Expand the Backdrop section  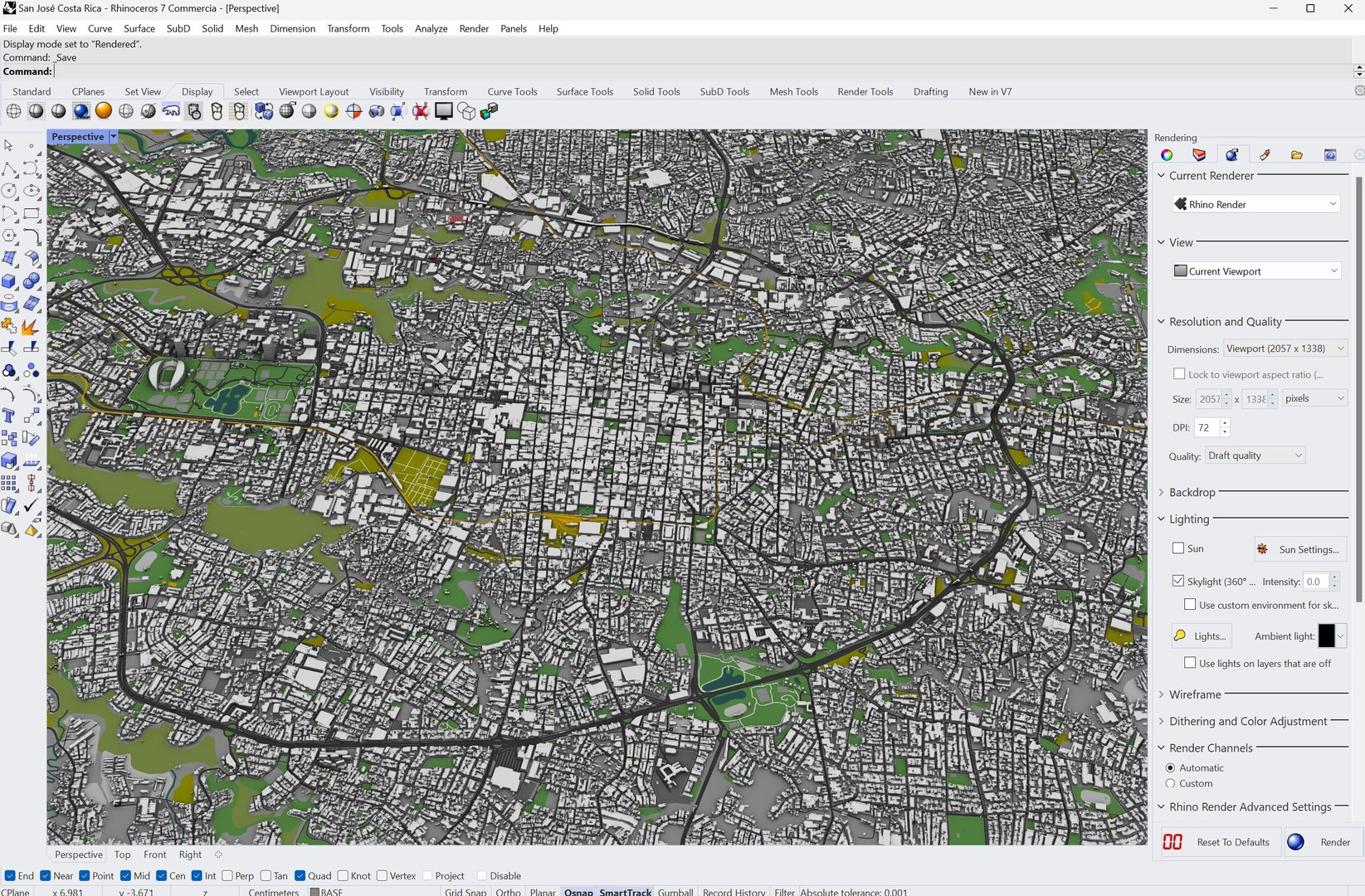(1192, 492)
